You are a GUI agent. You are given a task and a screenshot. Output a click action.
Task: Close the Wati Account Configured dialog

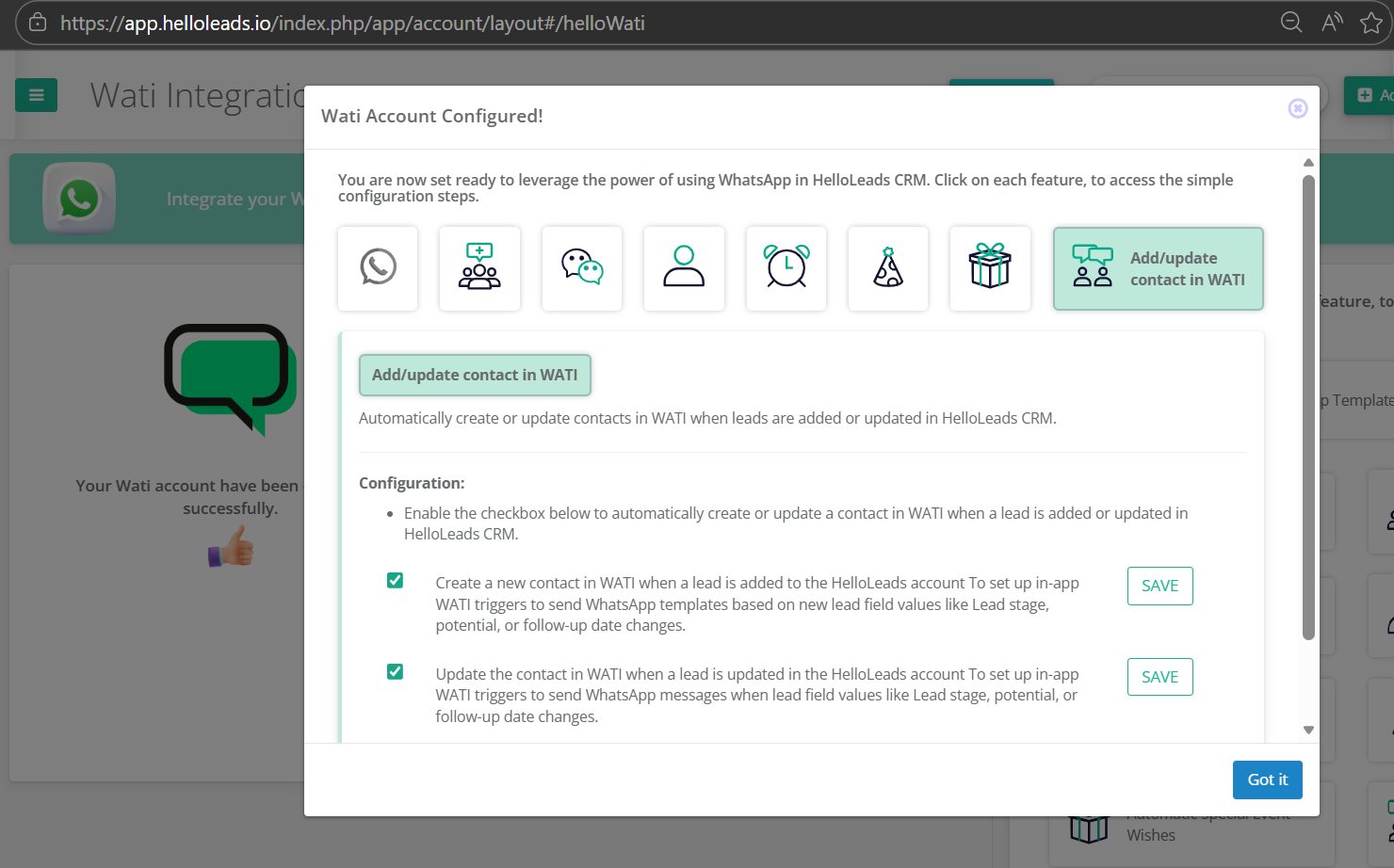[x=1298, y=108]
